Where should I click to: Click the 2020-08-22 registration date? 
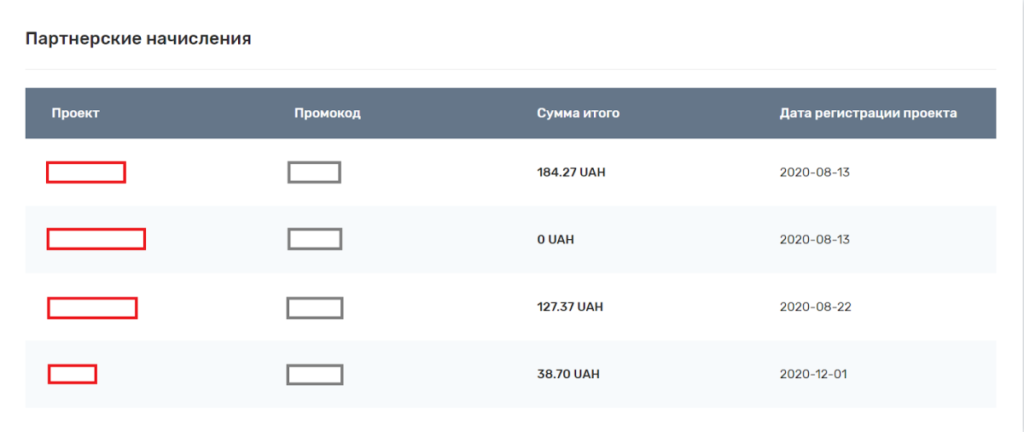point(813,307)
